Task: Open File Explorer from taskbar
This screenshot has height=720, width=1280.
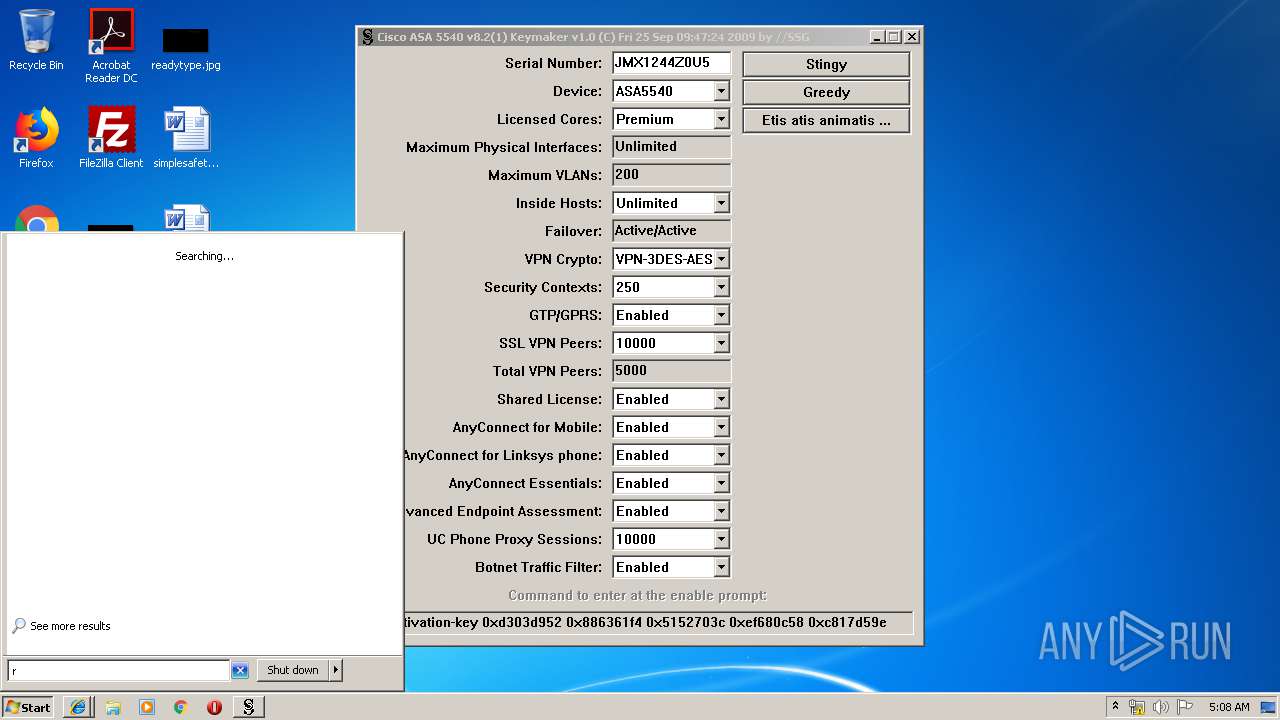Action: [x=113, y=707]
